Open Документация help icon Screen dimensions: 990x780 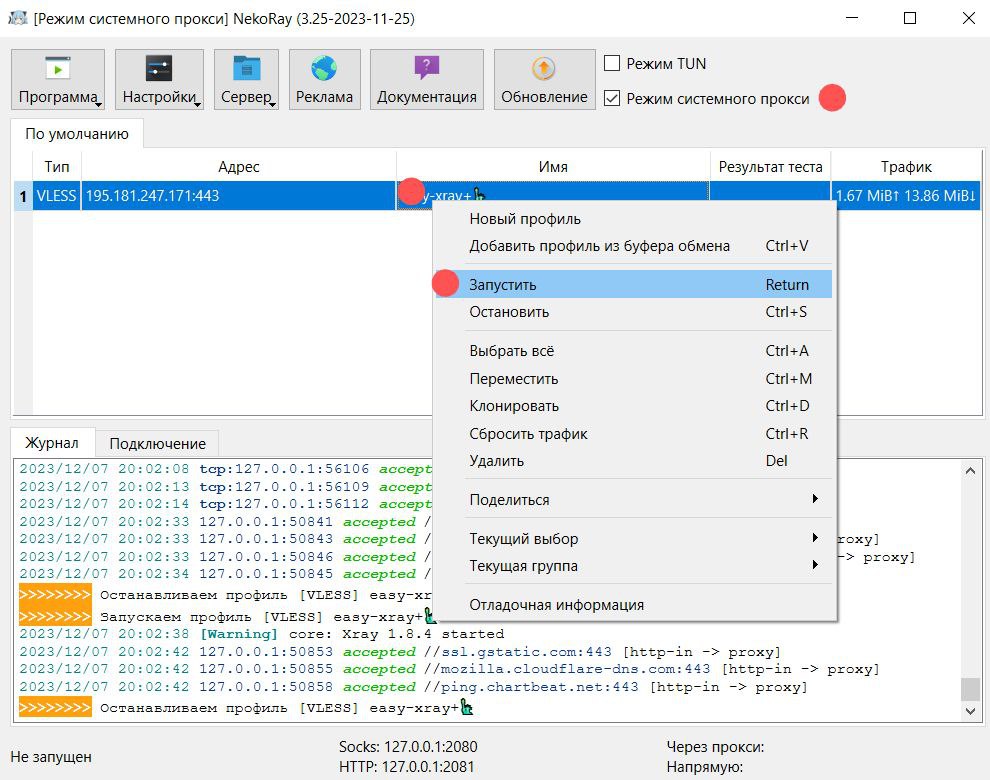tap(426, 69)
